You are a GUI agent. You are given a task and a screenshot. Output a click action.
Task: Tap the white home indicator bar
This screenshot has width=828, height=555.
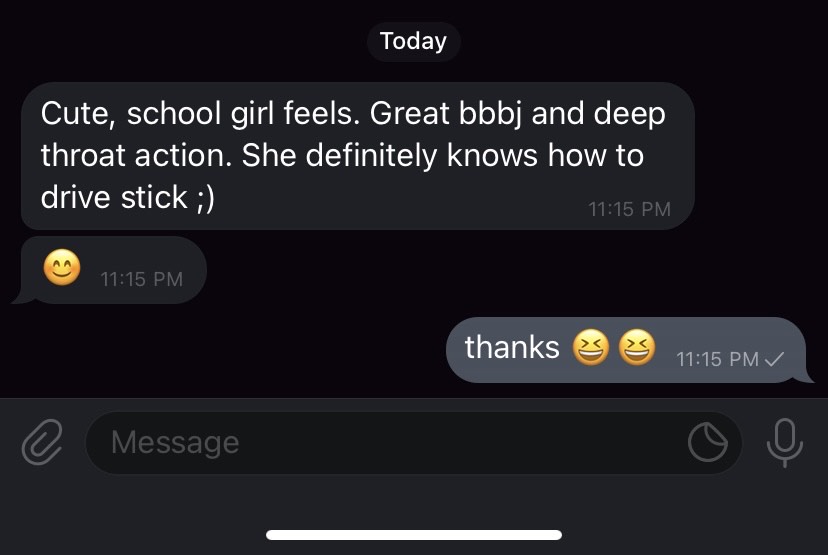414,535
